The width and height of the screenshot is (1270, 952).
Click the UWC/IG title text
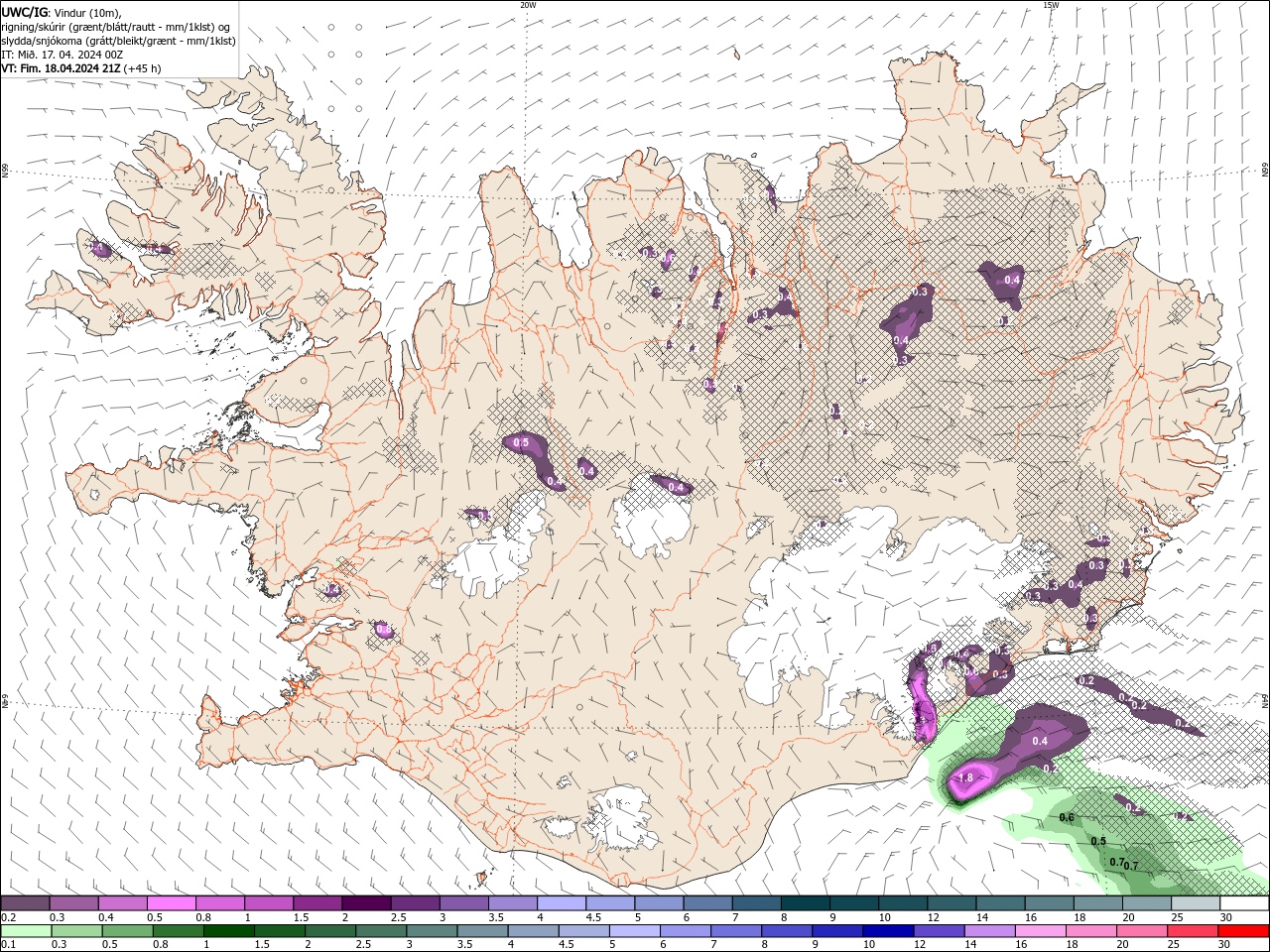tap(25, 12)
